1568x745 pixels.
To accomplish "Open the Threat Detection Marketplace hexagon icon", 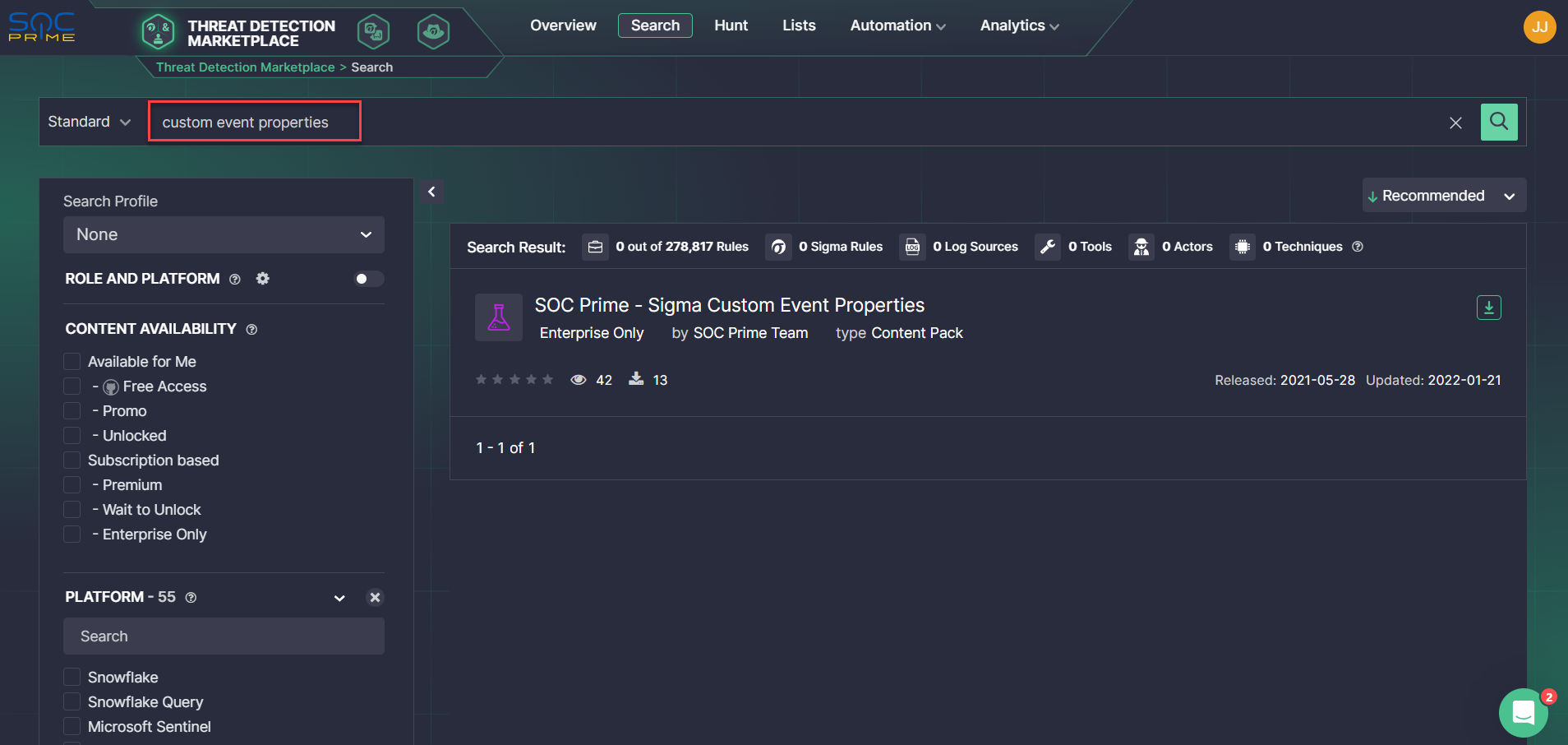I will coord(158,32).
